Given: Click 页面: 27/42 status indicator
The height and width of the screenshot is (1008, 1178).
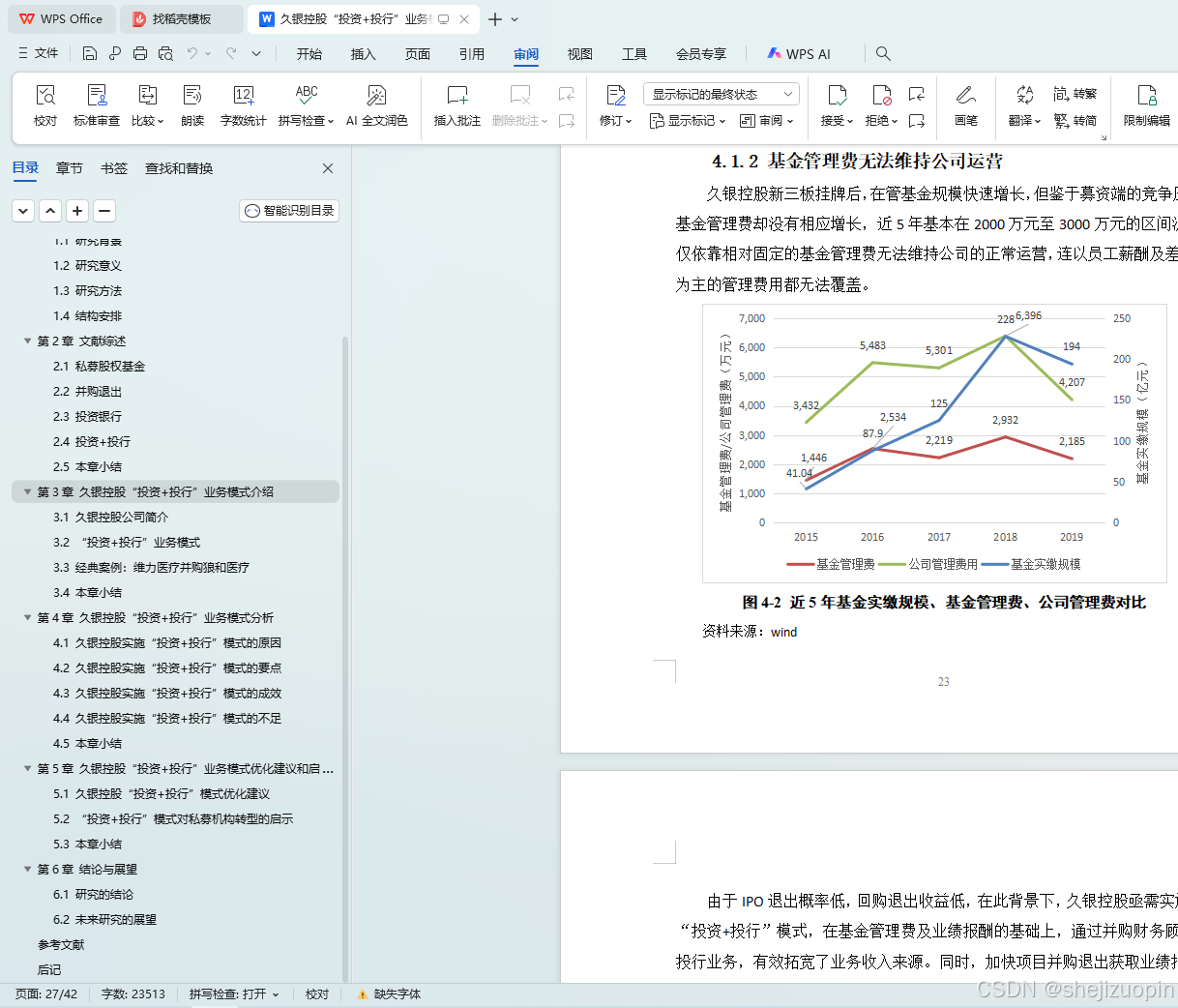Looking at the screenshot, I should click(x=46, y=994).
